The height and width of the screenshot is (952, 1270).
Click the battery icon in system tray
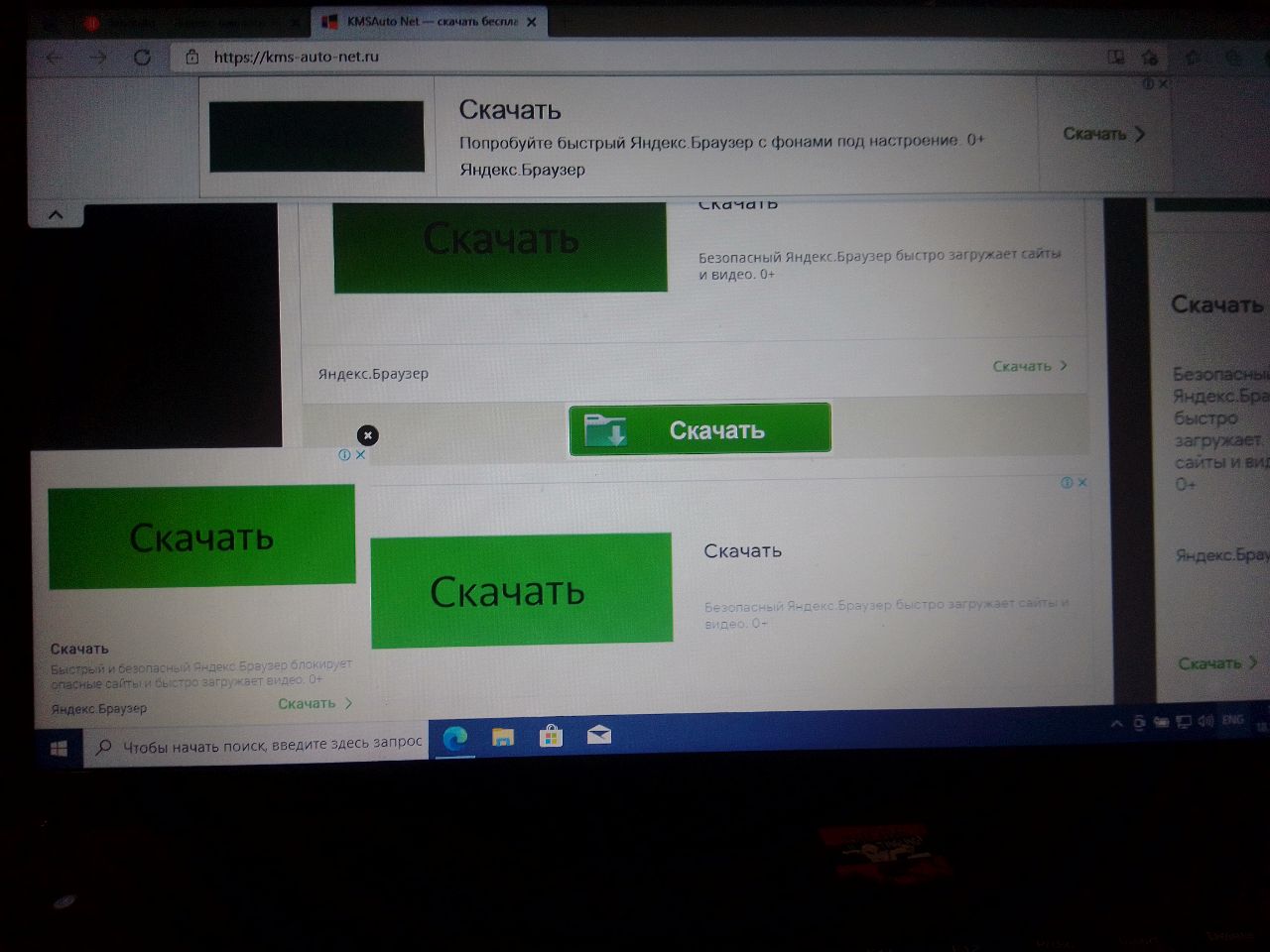1161,723
